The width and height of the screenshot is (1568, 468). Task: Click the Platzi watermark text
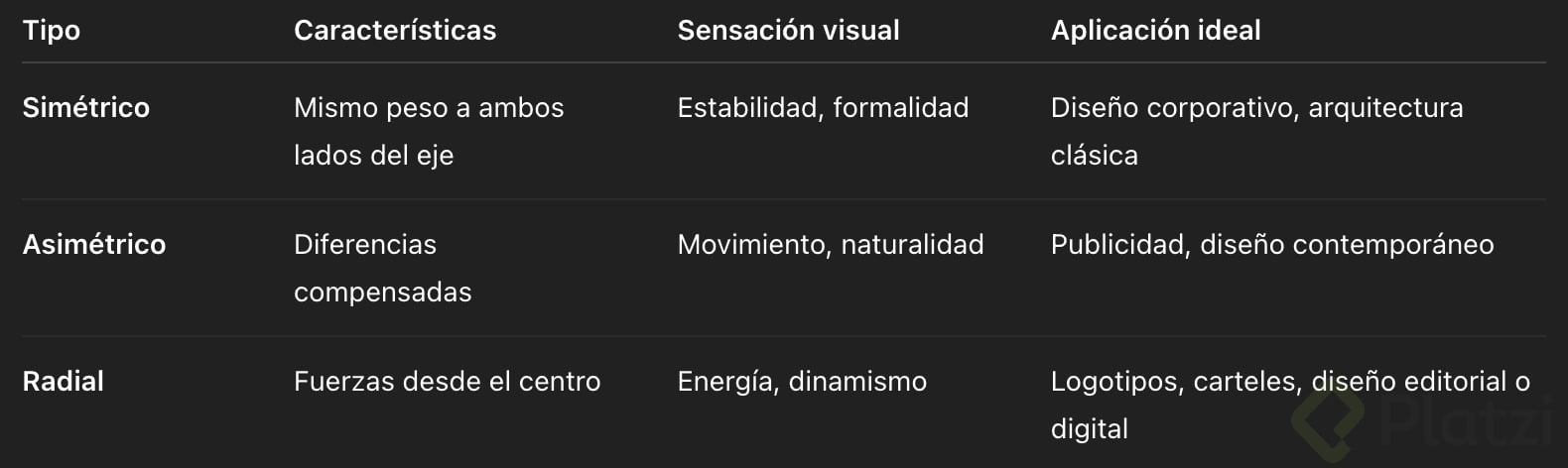pyautogui.click(x=1467, y=421)
